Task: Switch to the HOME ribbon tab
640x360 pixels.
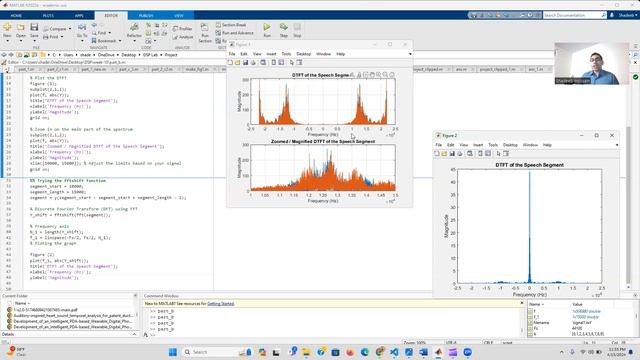Action: (16, 16)
